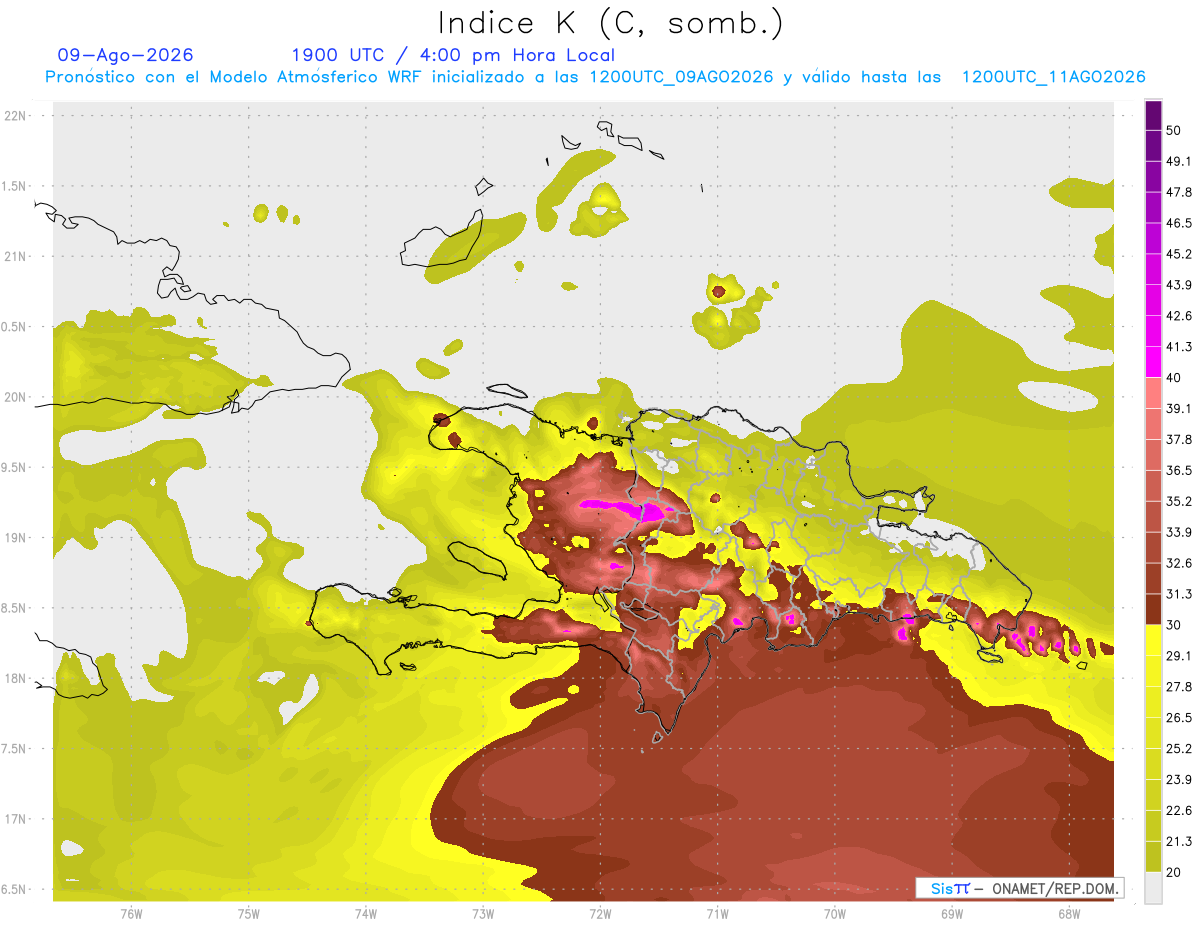The width and height of the screenshot is (1200, 927).
Task: Click the colorbar label "49.1"
Action: pos(1179,161)
